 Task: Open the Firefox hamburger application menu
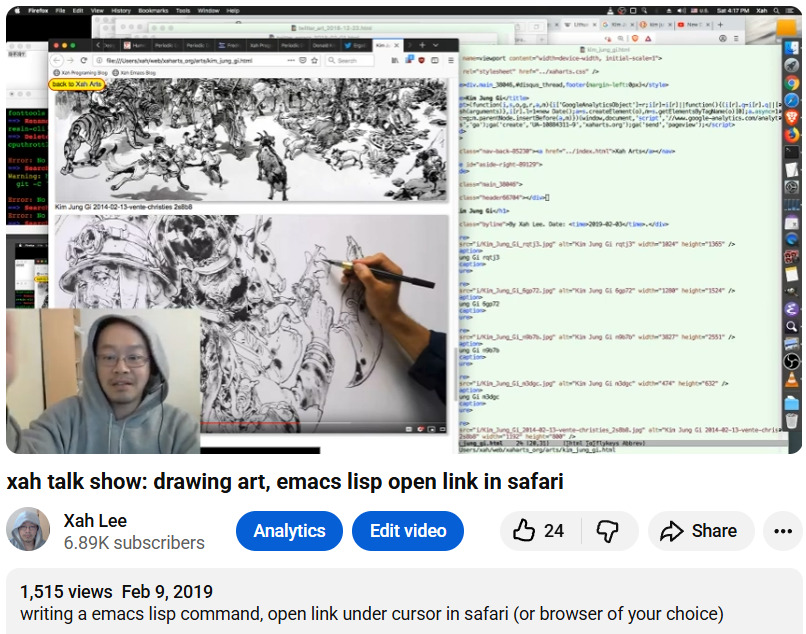coord(451,60)
